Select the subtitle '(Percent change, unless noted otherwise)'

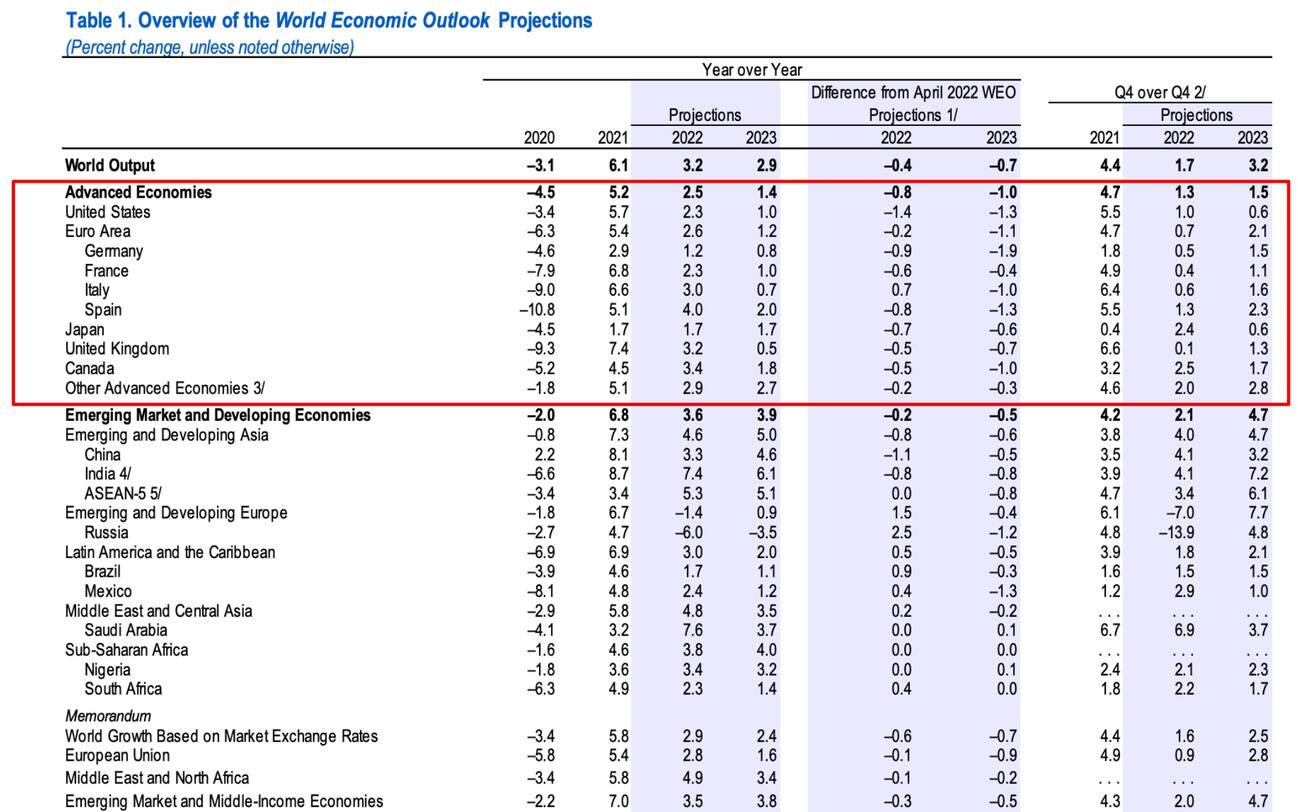pos(209,47)
